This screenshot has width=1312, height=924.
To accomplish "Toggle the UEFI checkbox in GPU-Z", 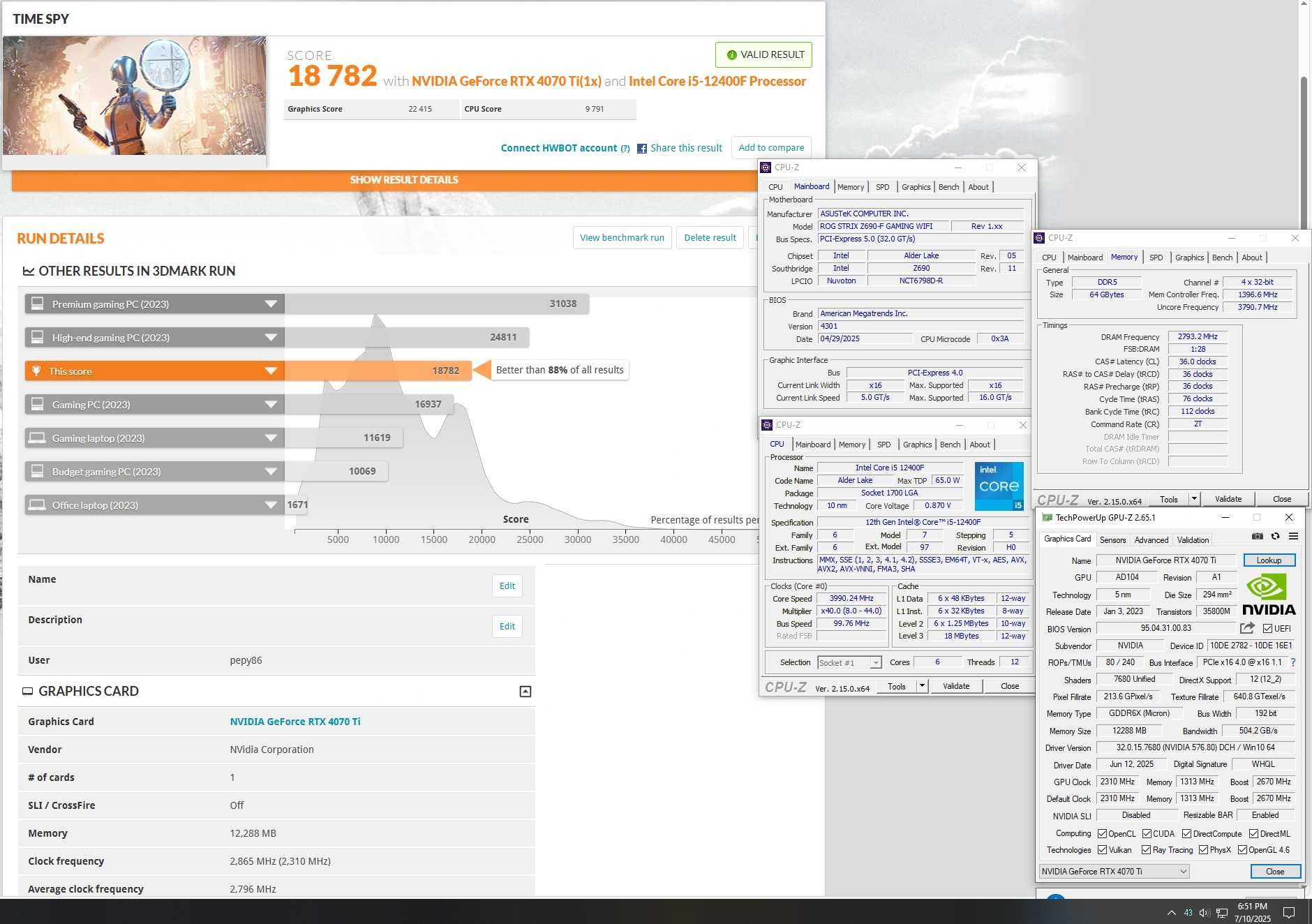I will (1267, 629).
